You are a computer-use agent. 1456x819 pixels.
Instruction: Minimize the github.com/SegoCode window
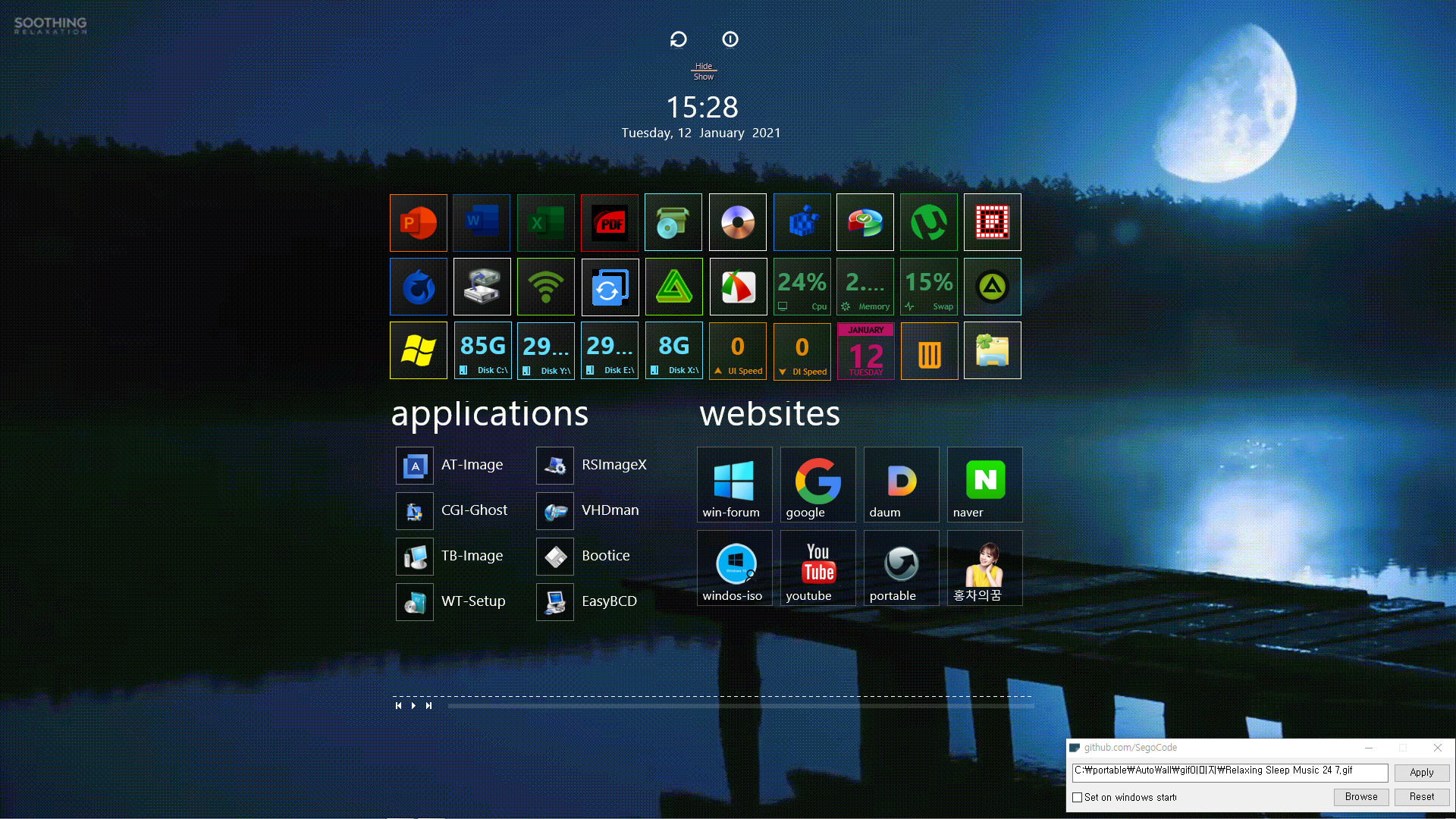coord(1369,748)
